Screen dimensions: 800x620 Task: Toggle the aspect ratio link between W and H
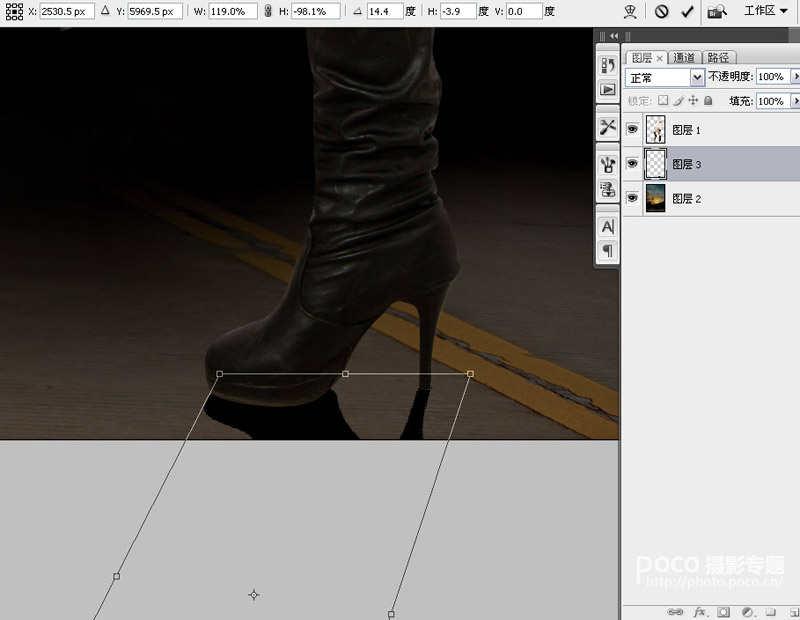click(268, 12)
